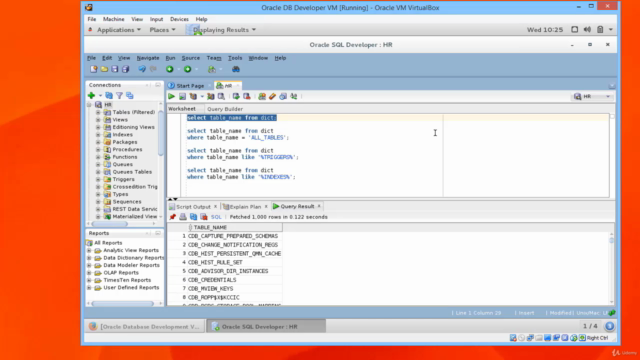Click the Clear eraser icon
The width and height of the screenshot is (640, 360).
coord(272,96)
